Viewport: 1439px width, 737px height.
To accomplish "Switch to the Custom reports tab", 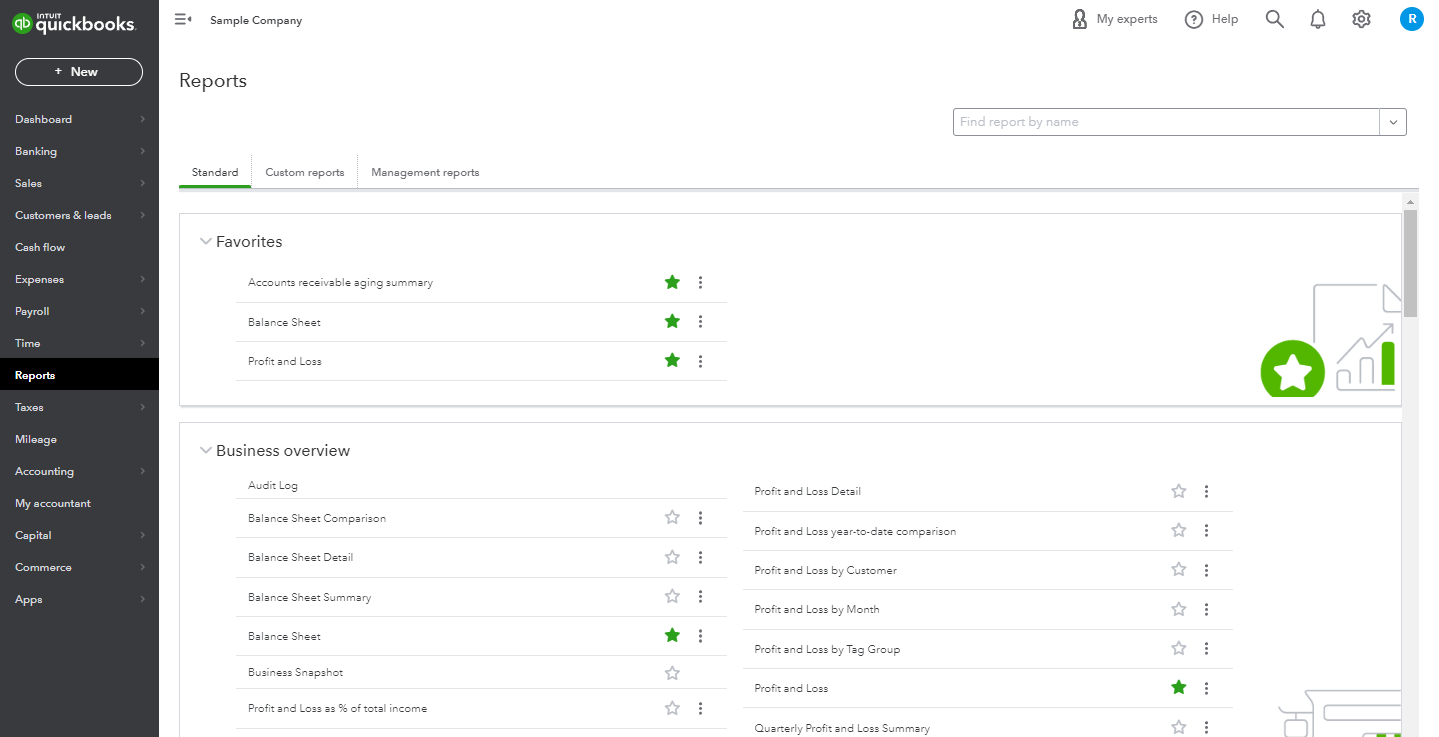I will (304, 172).
